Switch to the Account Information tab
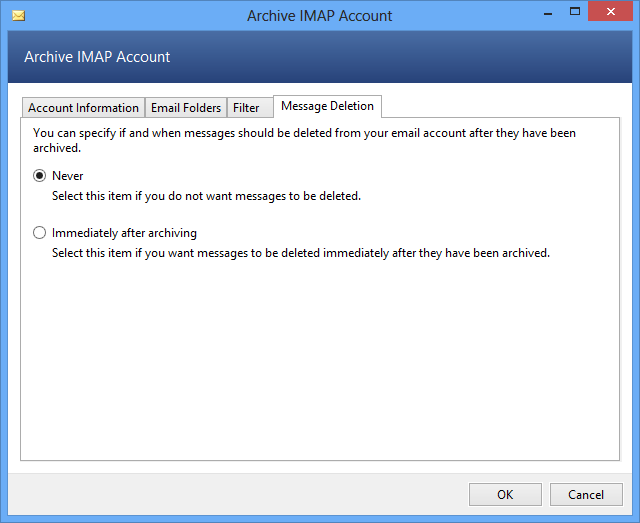 point(83,108)
